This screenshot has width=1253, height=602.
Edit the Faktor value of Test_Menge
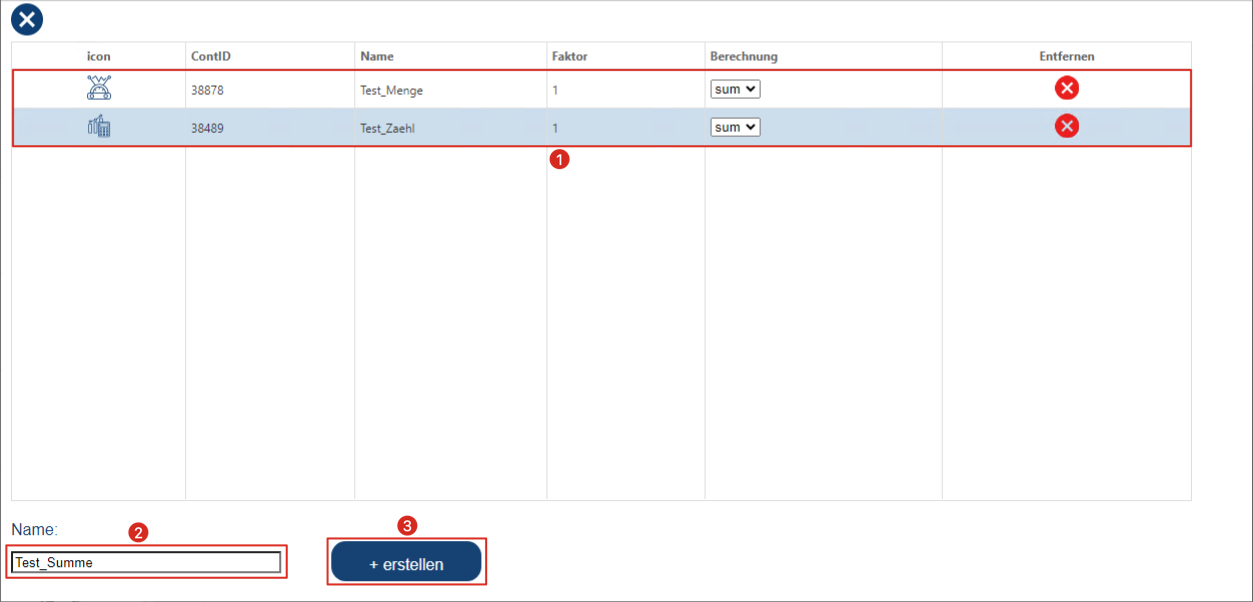556,90
